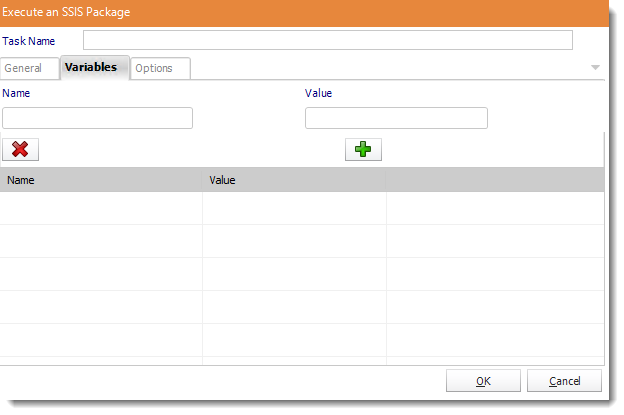Image resolution: width=624 pixels, height=415 pixels.
Task: Click the red X delete variable button
Action: 20,150
